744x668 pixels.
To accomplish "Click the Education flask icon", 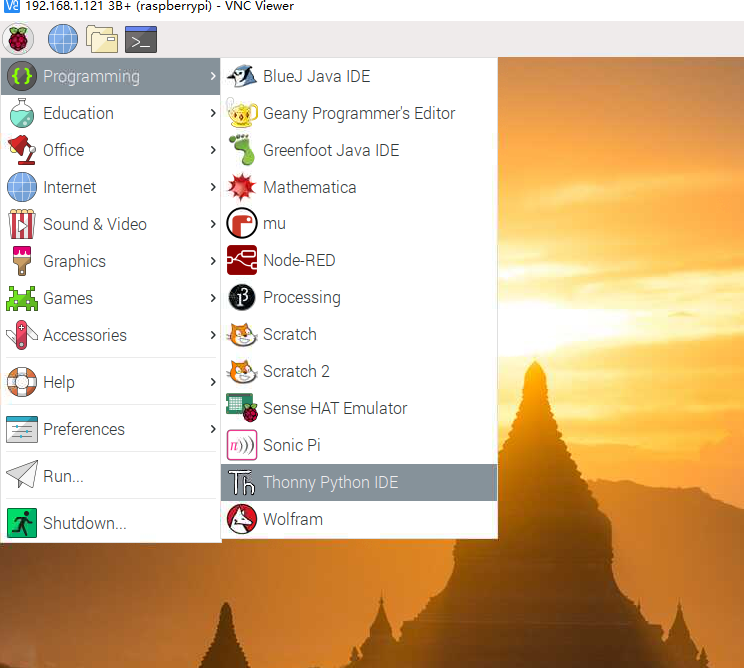I will [22, 113].
